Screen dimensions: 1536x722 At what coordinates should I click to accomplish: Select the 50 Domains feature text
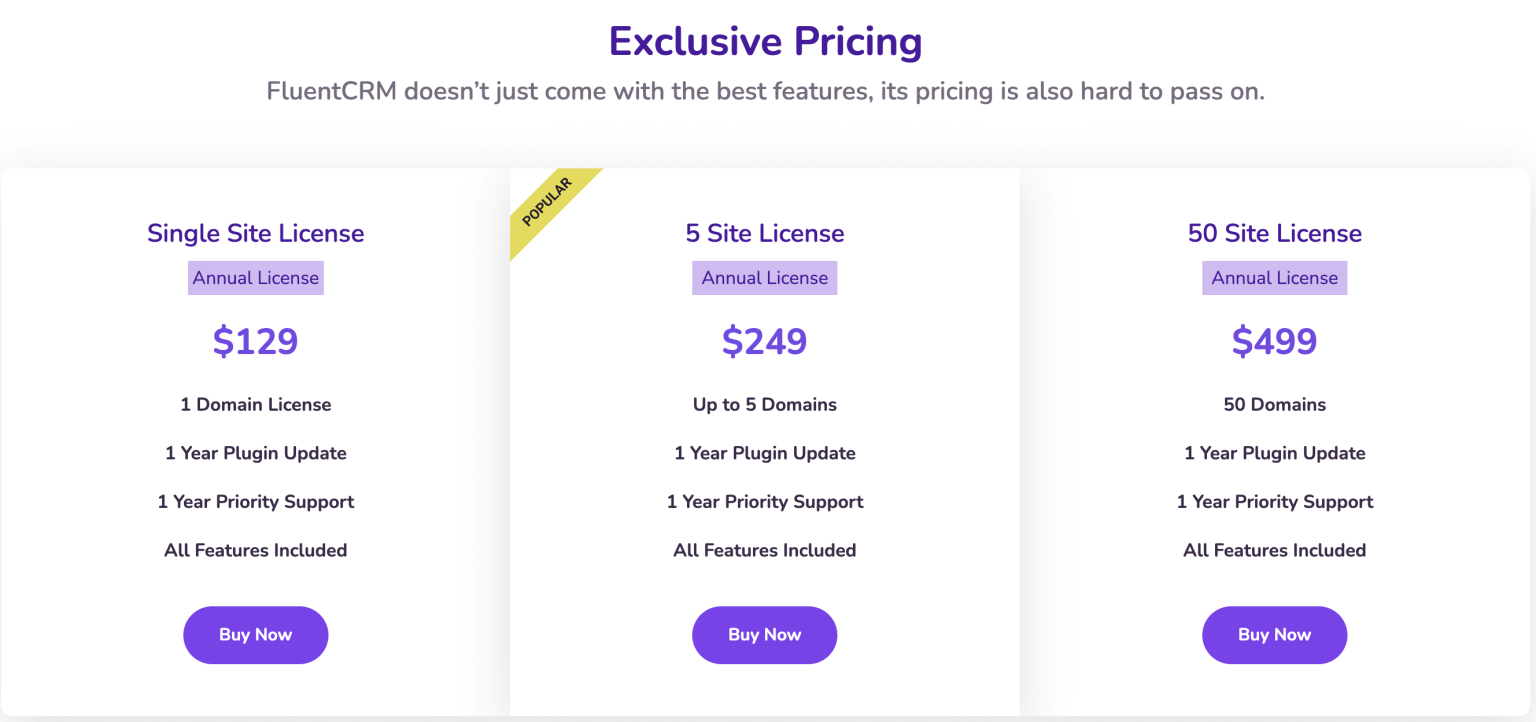tap(1274, 404)
